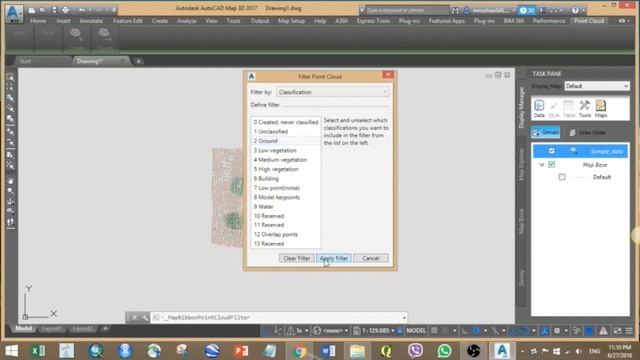Switch to Groups view in Display Manager
Image resolution: width=640 pixels, height=360 pixels.
pyautogui.click(x=546, y=132)
